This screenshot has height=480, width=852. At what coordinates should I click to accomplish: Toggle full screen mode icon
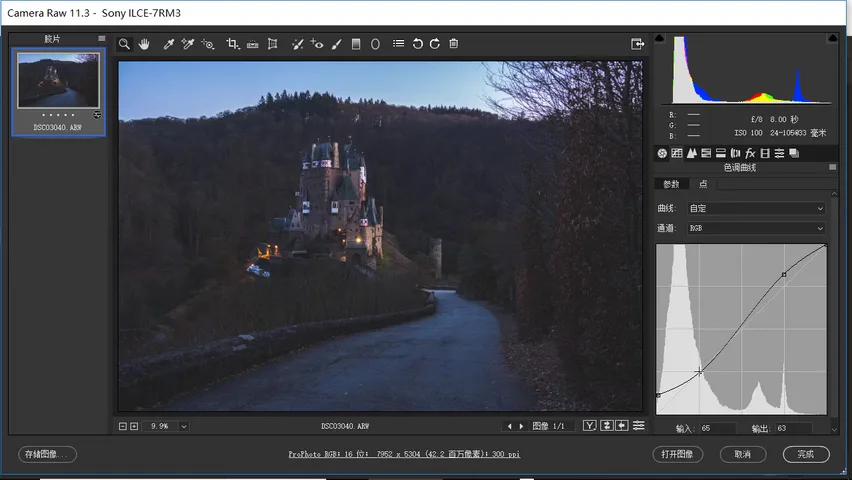click(637, 44)
